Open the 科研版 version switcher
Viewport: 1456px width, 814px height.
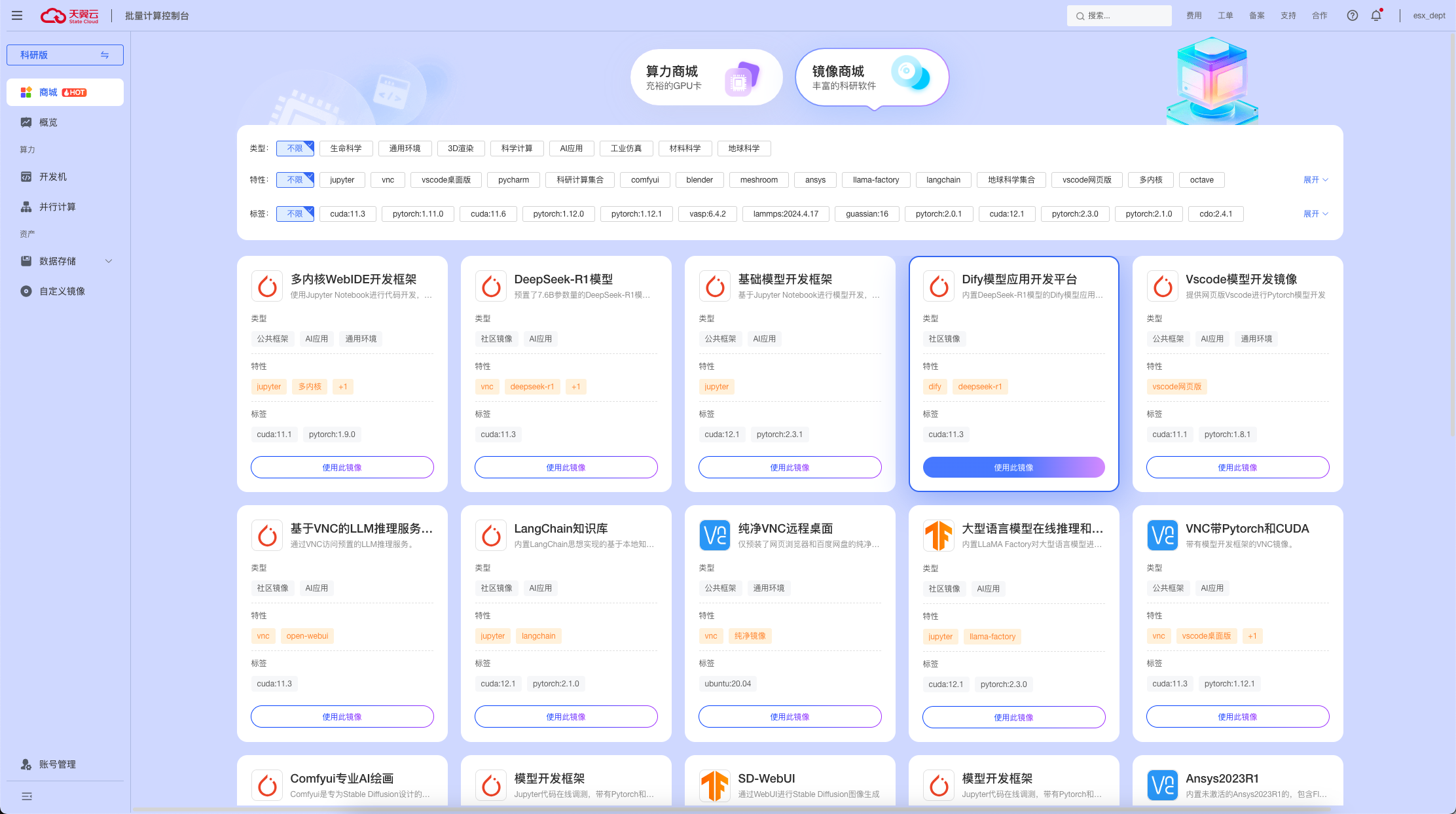click(65, 55)
